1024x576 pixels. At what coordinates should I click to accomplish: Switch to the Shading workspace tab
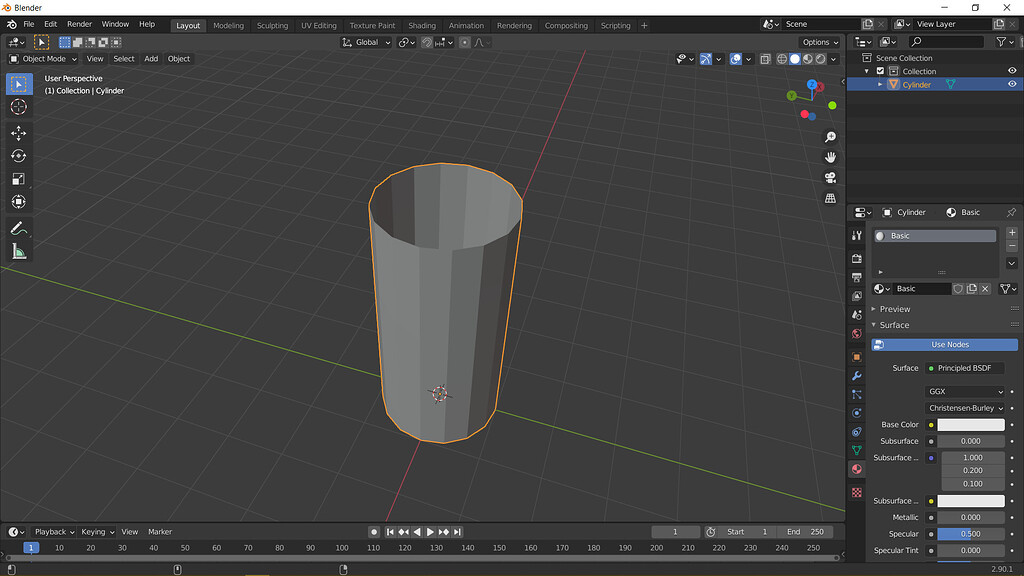pyautogui.click(x=422, y=25)
